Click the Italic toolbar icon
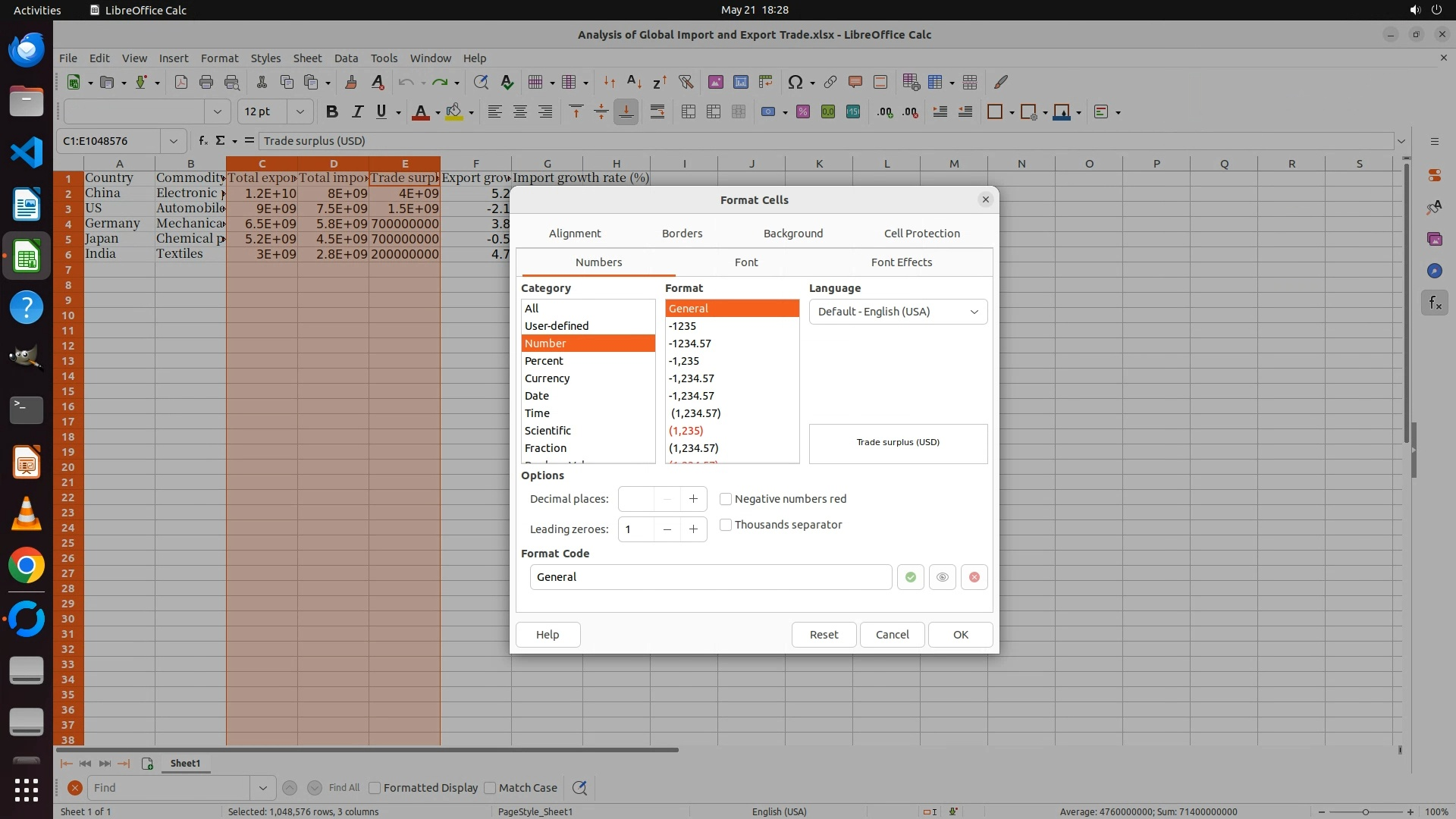Viewport: 1456px width, 819px height. (356, 112)
